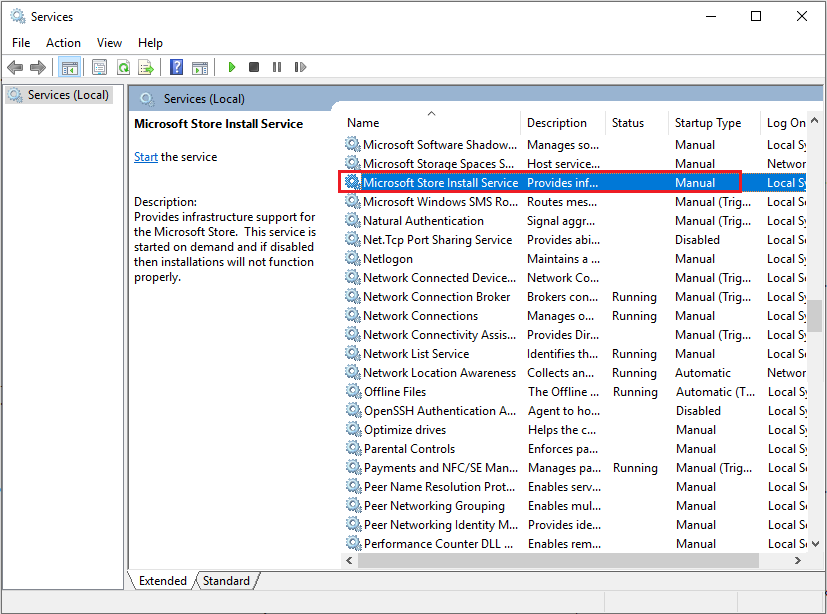Image resolution: width=827 pixels, height=614 pixels.
Task: Select Network Location Awareness row
Action: pos(574,372)
